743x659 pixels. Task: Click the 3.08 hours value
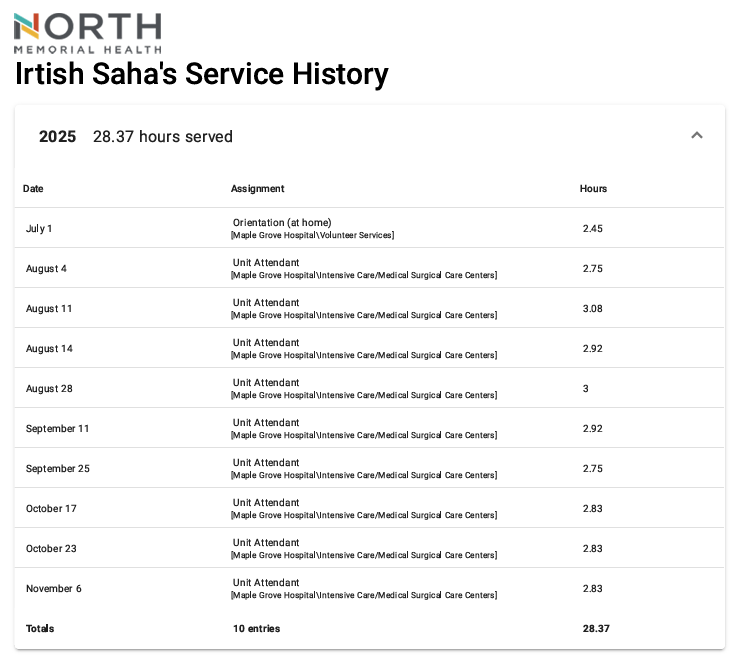click(x=593, y=308)
